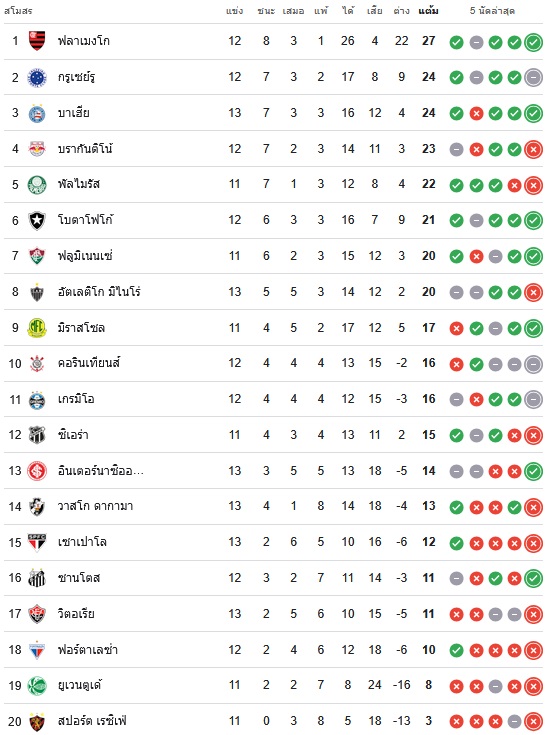Click the Cruzeiro blue crest icon
The image size is (551, 735).
point(37,77)
